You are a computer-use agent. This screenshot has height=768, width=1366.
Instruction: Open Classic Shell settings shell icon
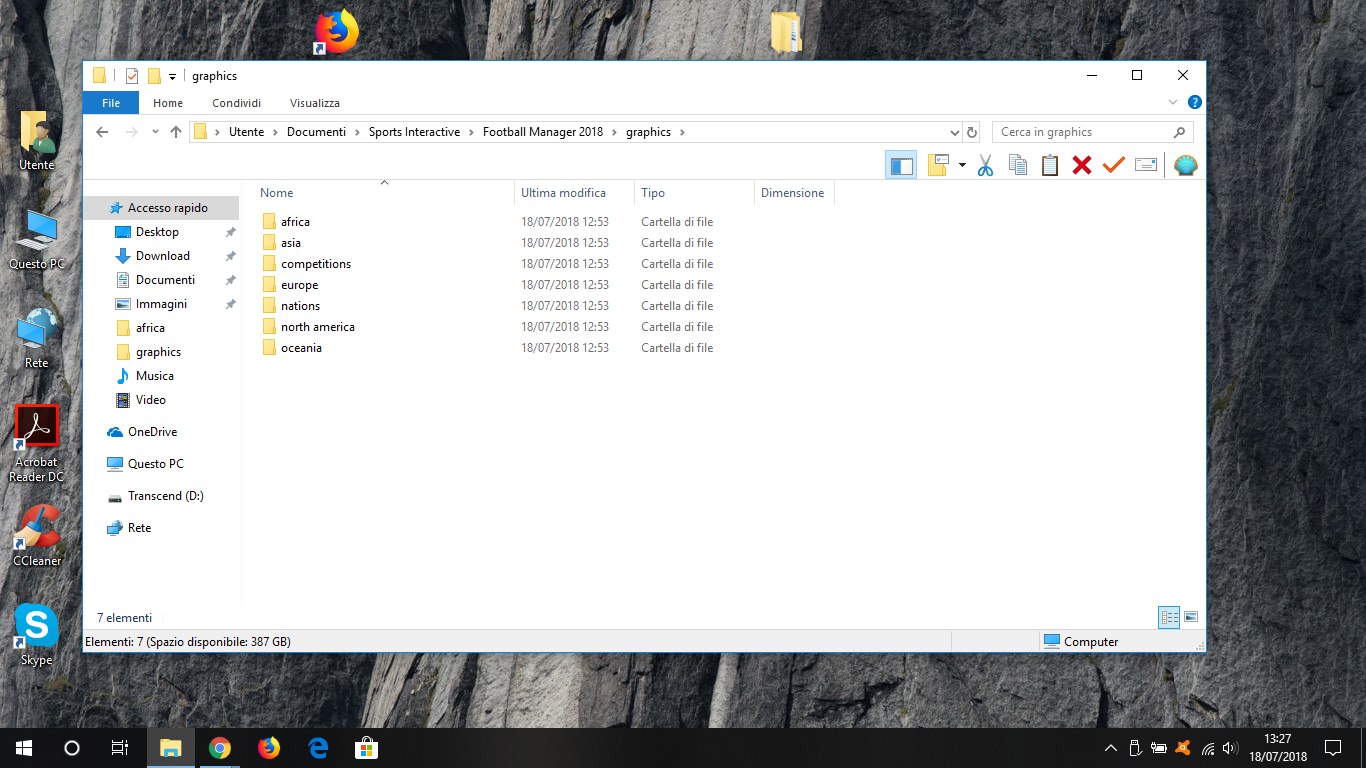coord(1185,165)
